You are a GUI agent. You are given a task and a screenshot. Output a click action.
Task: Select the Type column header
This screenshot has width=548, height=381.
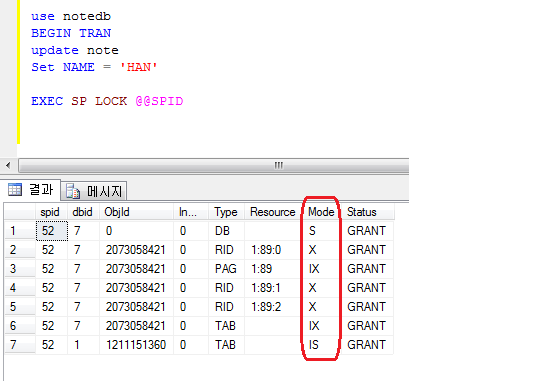pyautogui.click(x=226, y=212)
